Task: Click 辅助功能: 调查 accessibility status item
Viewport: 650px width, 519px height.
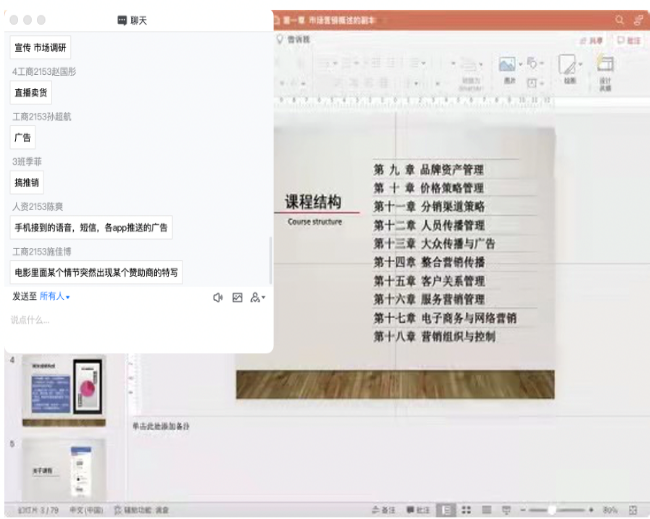Action: coord(141,509)
